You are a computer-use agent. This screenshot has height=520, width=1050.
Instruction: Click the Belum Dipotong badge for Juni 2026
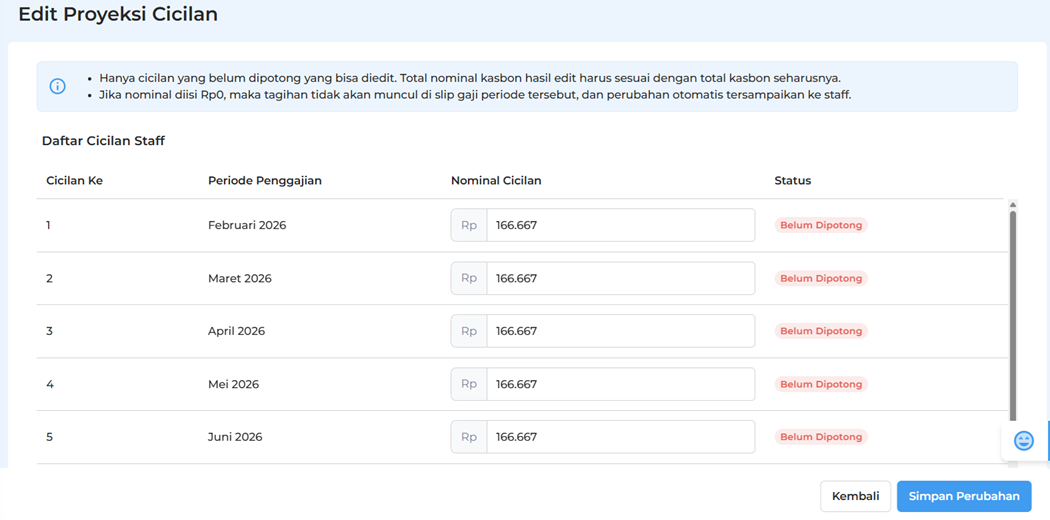tap(820, 437)
